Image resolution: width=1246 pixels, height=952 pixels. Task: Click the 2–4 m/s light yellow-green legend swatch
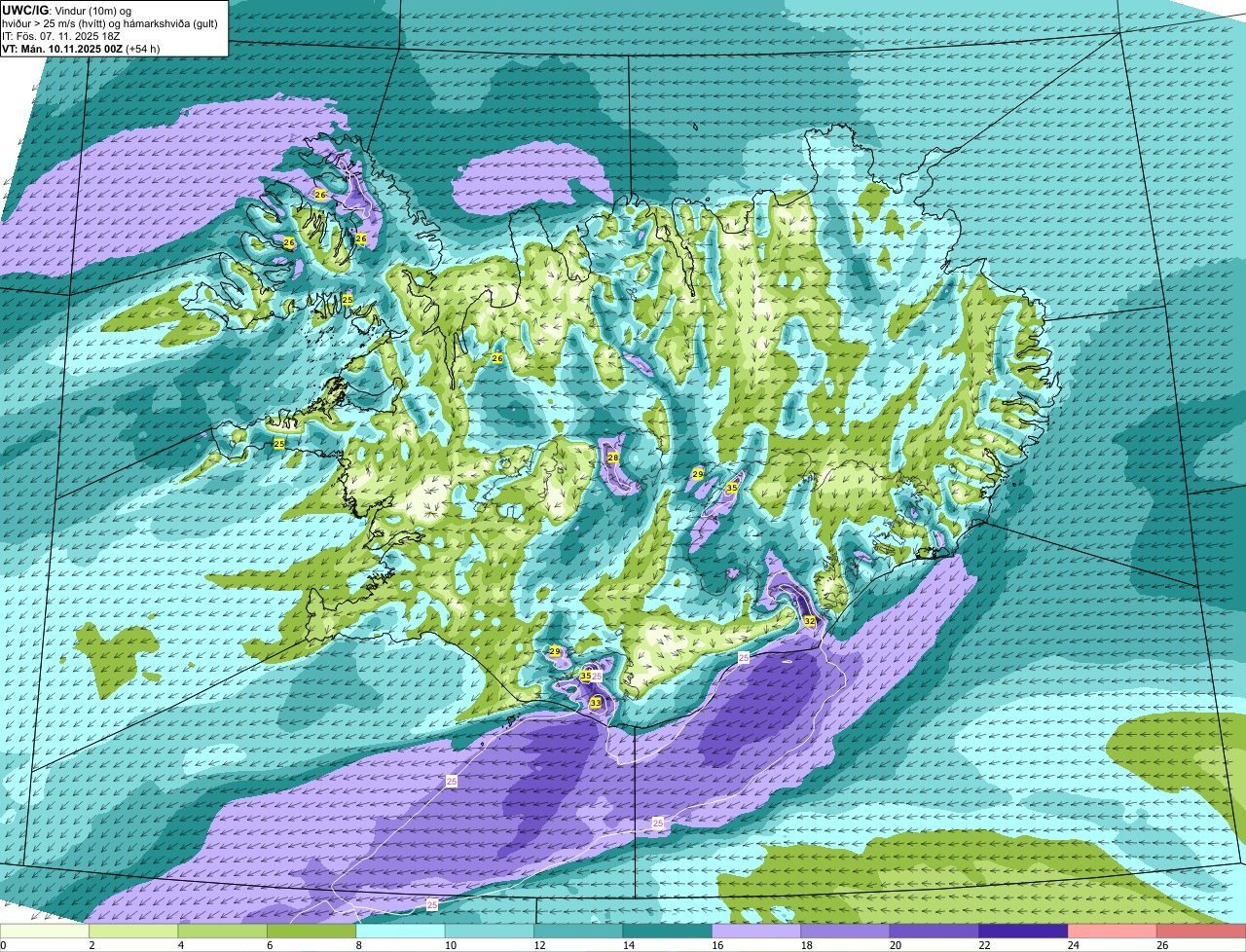[x=133, y=932]
